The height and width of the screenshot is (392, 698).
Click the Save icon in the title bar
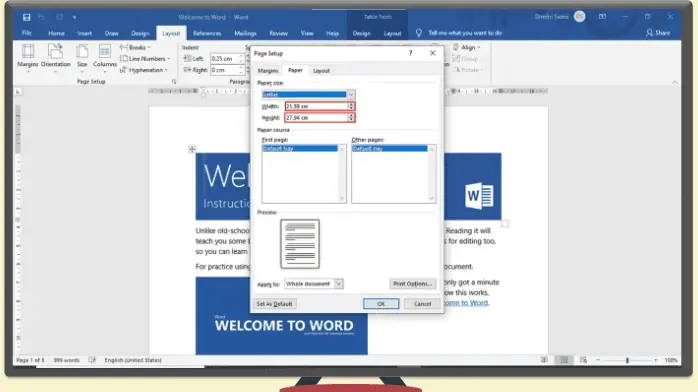coord(27,17)
